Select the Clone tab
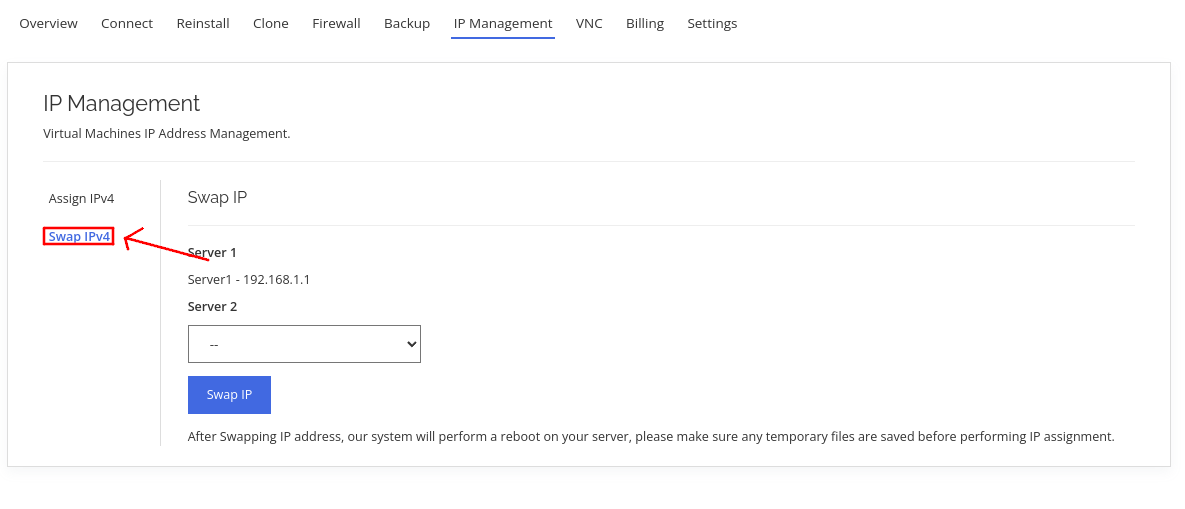 tap(271, 23)
